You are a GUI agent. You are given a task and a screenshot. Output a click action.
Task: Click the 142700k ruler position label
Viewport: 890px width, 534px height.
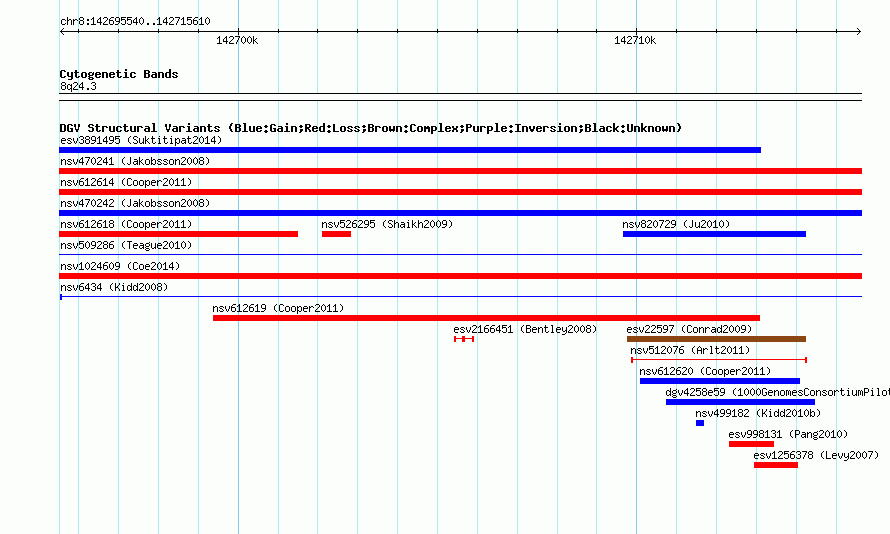click(237, 40)
